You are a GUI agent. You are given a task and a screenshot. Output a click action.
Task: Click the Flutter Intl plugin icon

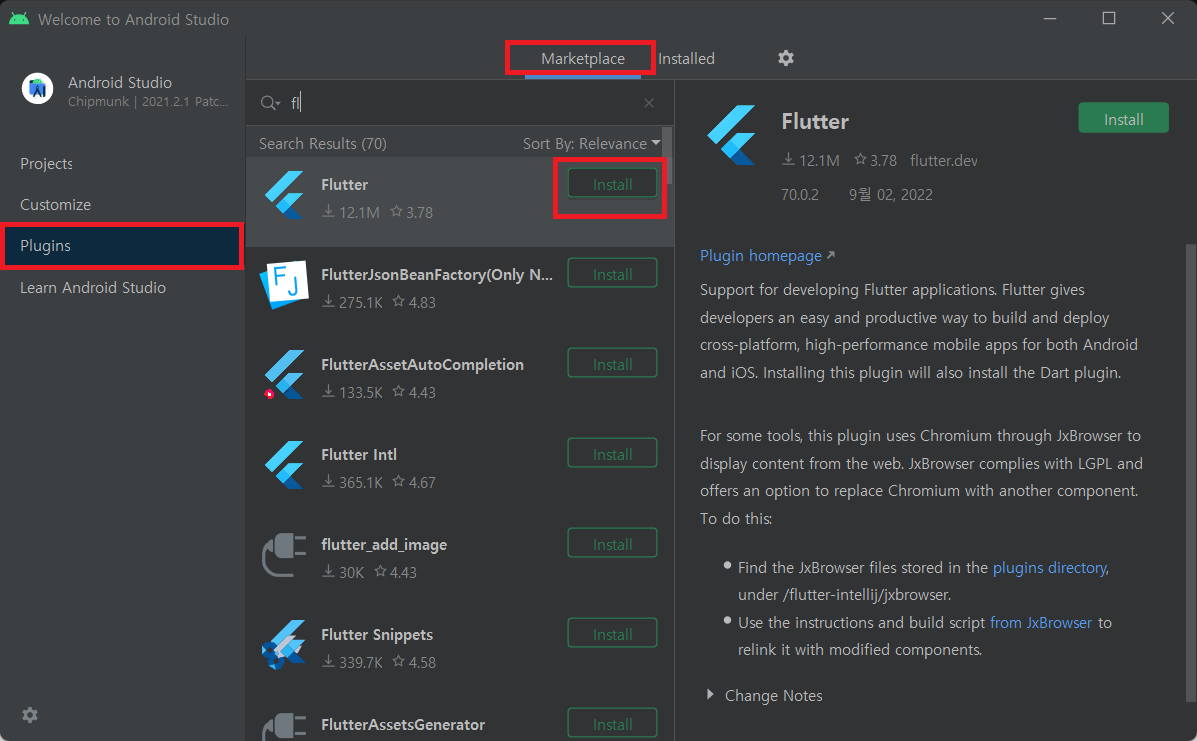tap(284, 465)
